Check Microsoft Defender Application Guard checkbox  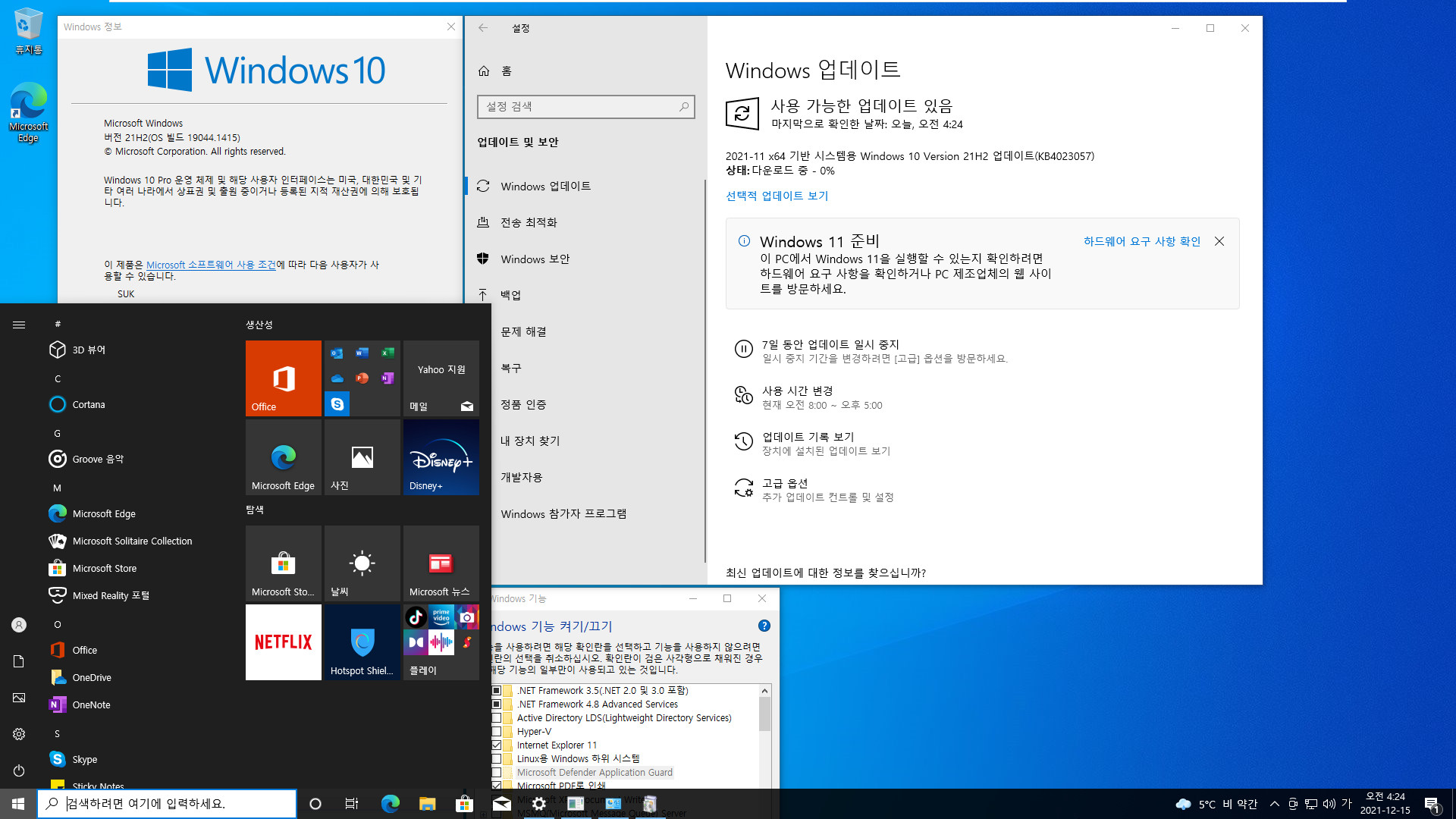(x=497, y=773)
